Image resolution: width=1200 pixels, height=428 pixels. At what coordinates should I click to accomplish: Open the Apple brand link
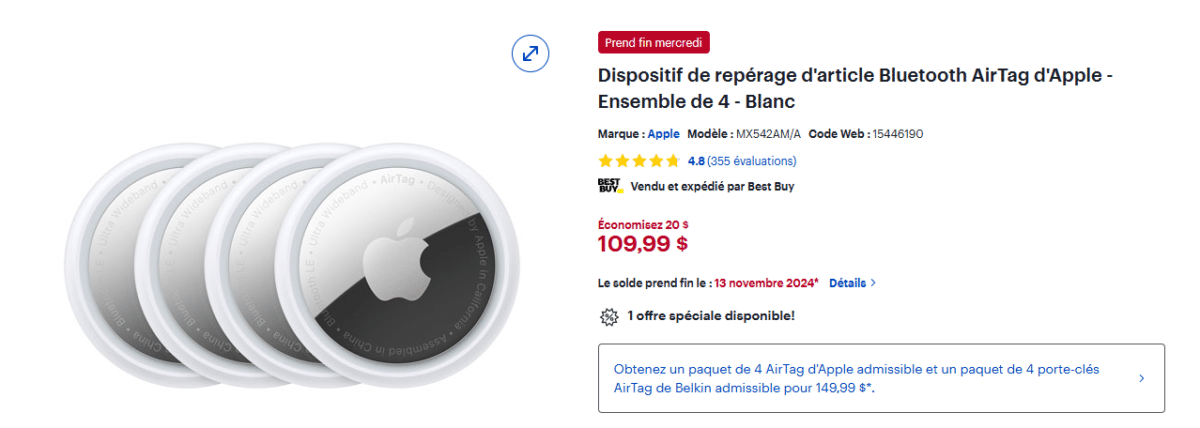tap(663, 134)
